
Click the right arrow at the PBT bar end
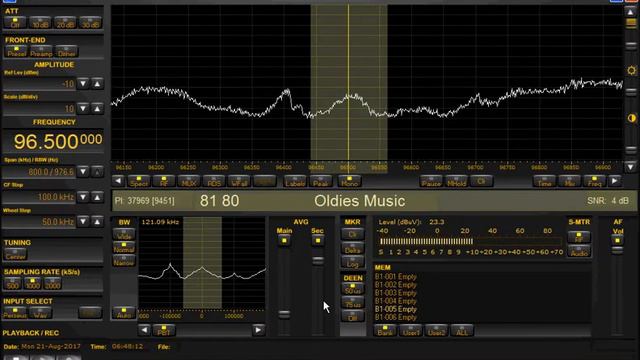[258, 330]
